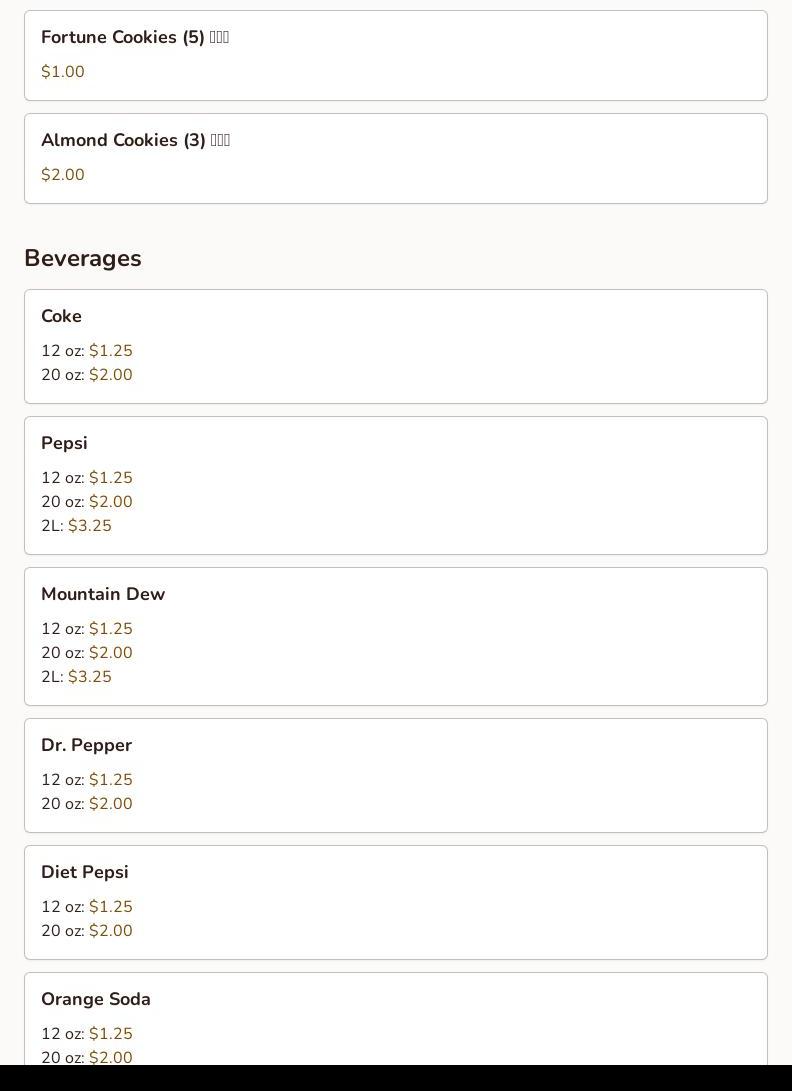Viewport: 792px width, 1091px height.
Task: Select the Pepsi 2L $3.25 option
Action: (x=89, y=526)
